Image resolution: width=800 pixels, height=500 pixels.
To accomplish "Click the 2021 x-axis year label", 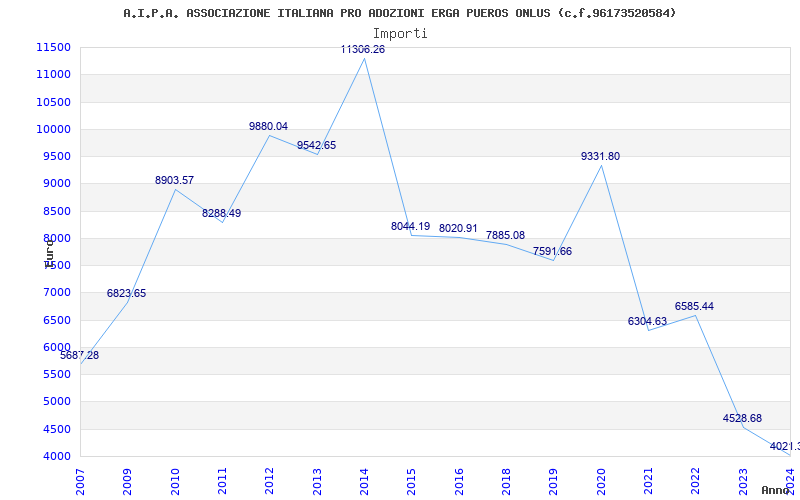I will (x=648, y=481).
